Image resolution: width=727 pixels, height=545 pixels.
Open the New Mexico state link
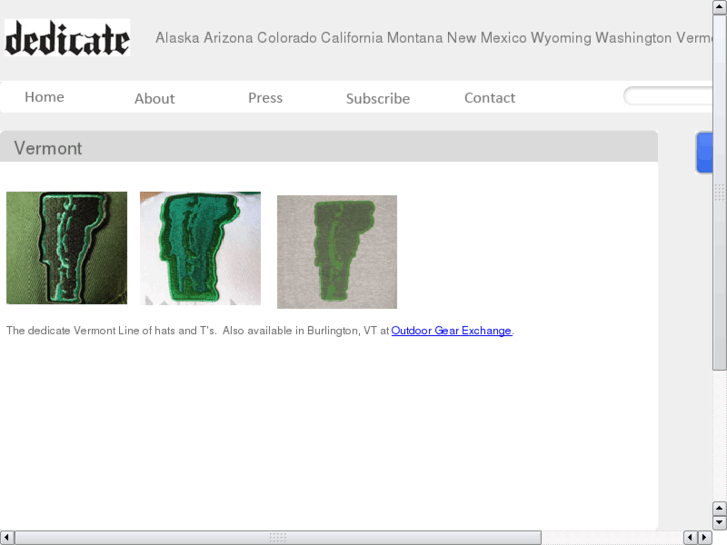[x=486, y=38]
